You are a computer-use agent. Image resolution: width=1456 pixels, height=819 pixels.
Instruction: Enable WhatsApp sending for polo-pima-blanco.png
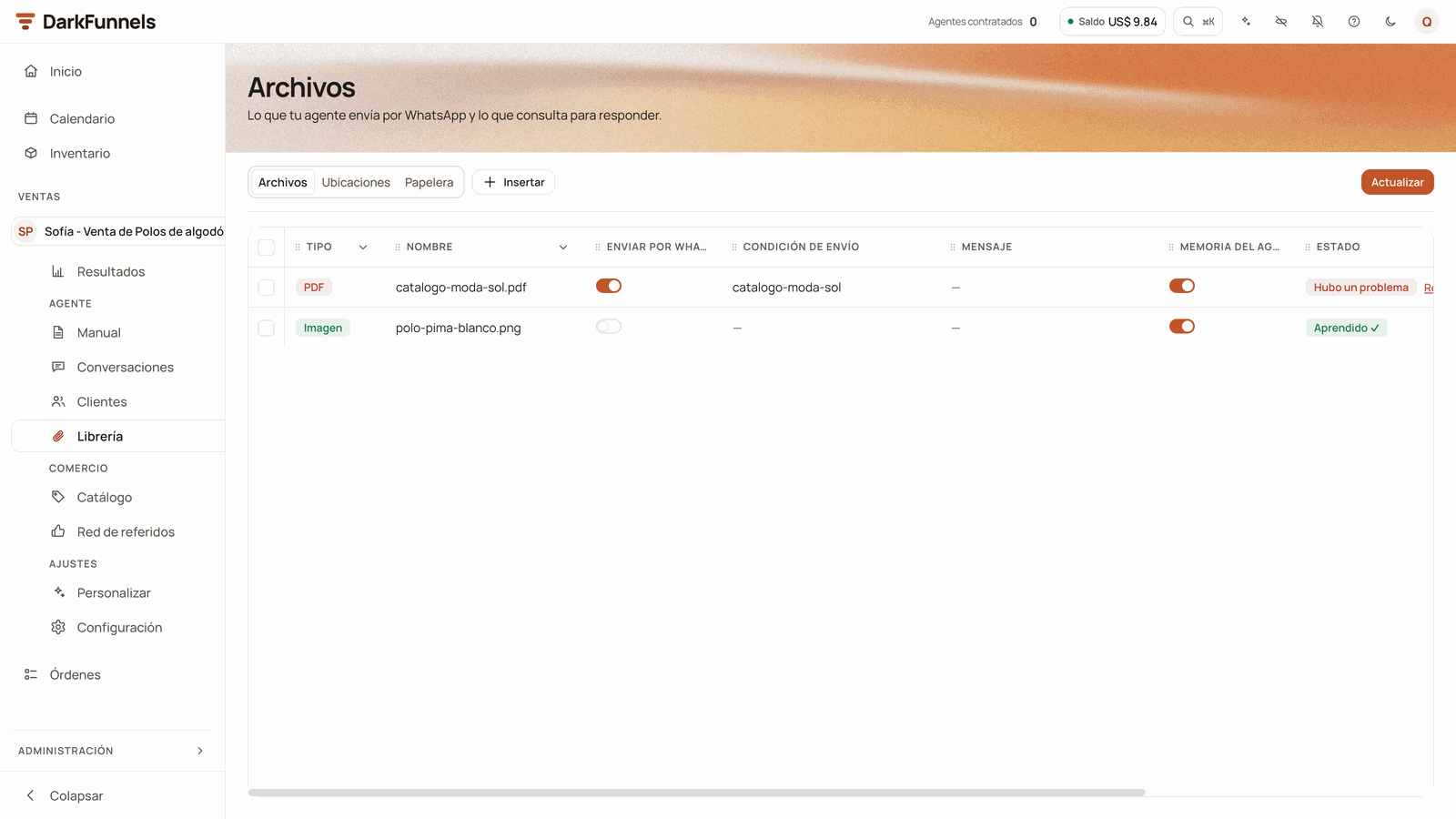tap(609, 326)
